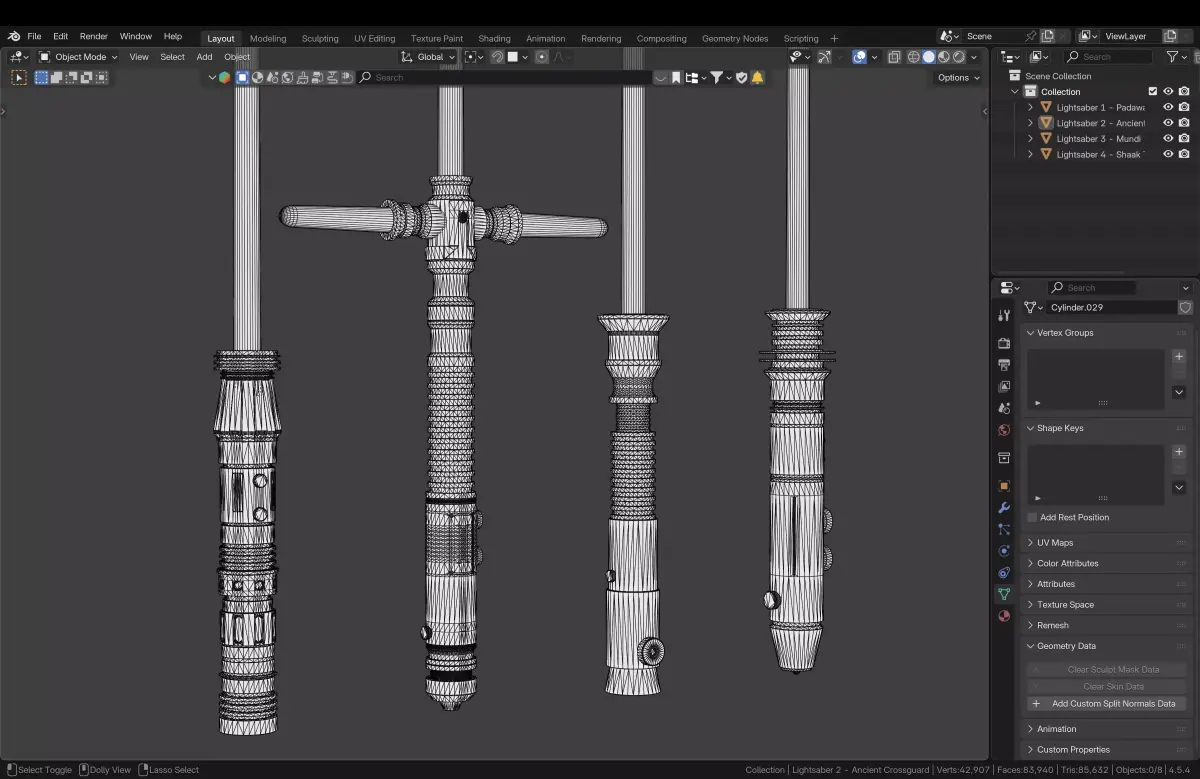Open the outliner filter dropdown
The width and height of the screenshot is (1200, 779).
(x=1176, y=57)
